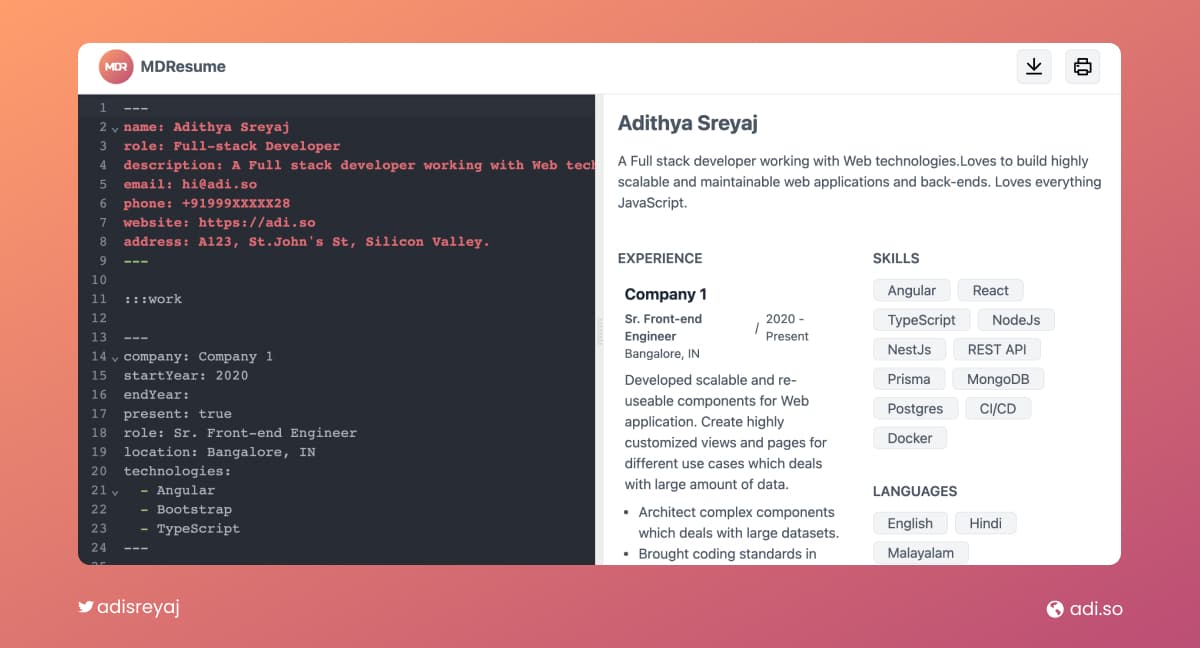Click the Twitter bird icon in footer
The height and width of the screenshot is (648, 1200).
pyautogui.click(x=87, y=606)
